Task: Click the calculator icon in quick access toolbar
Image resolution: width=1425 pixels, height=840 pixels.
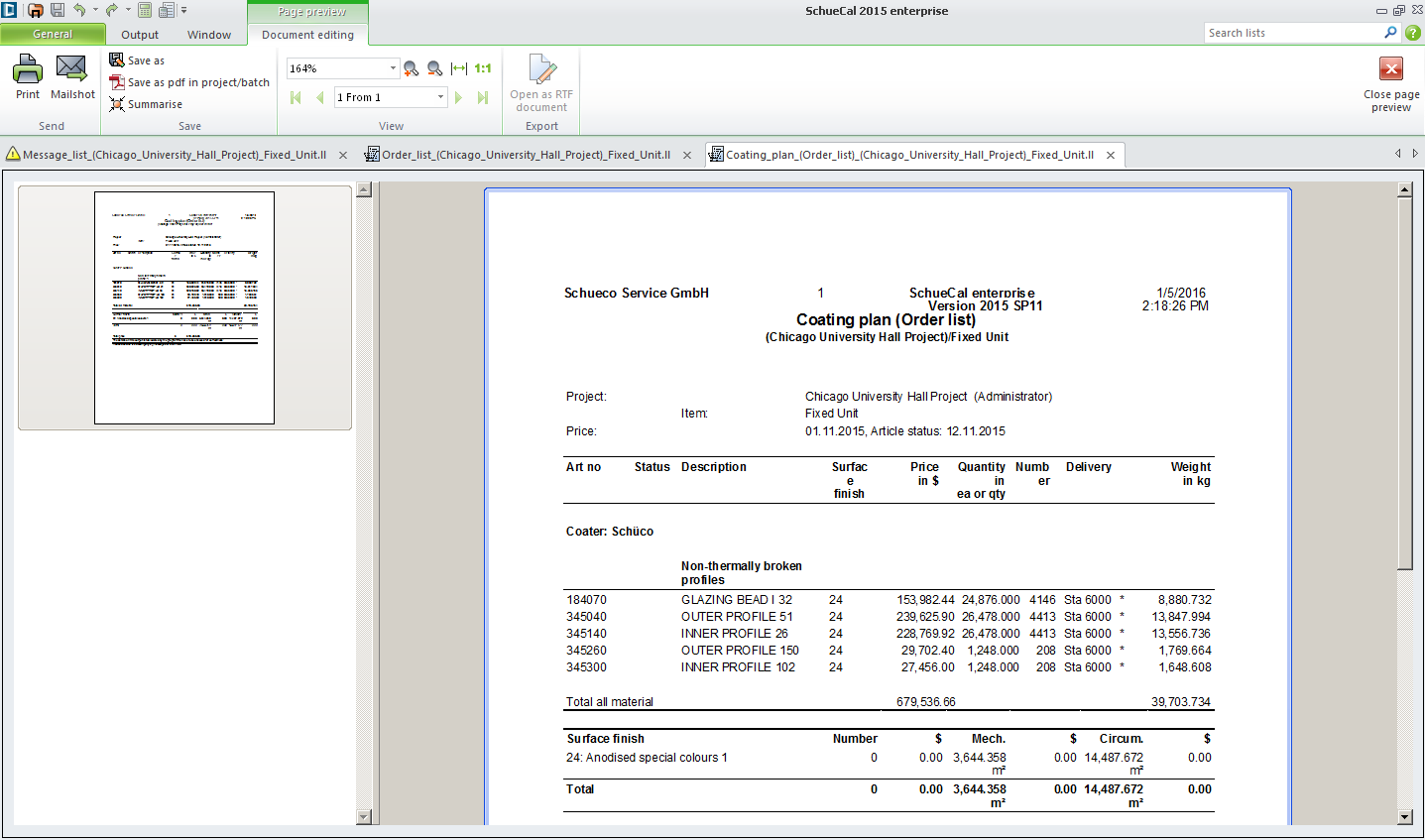Action: (x=145, y=10)
